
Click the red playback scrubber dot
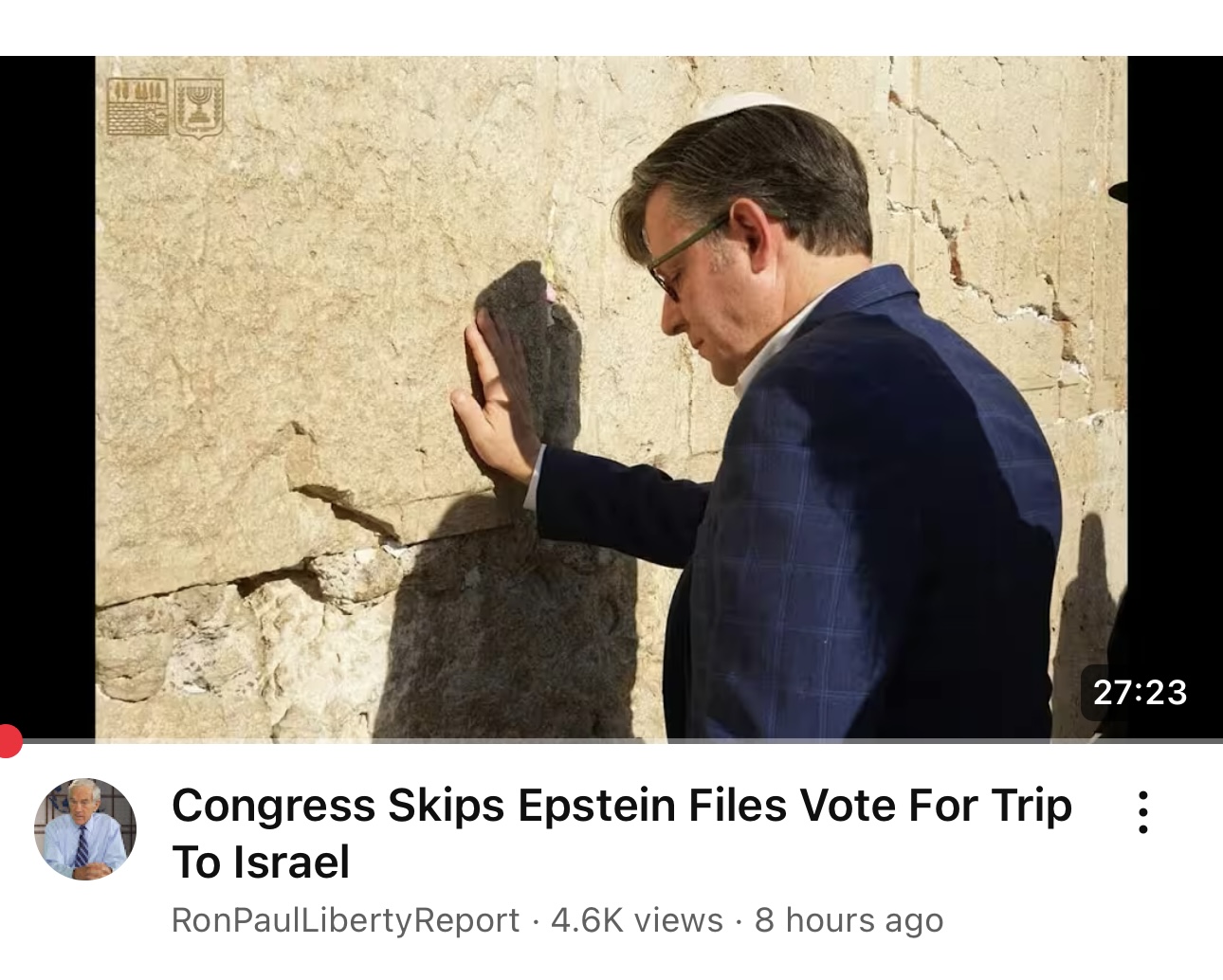click(x=9, y=741)
